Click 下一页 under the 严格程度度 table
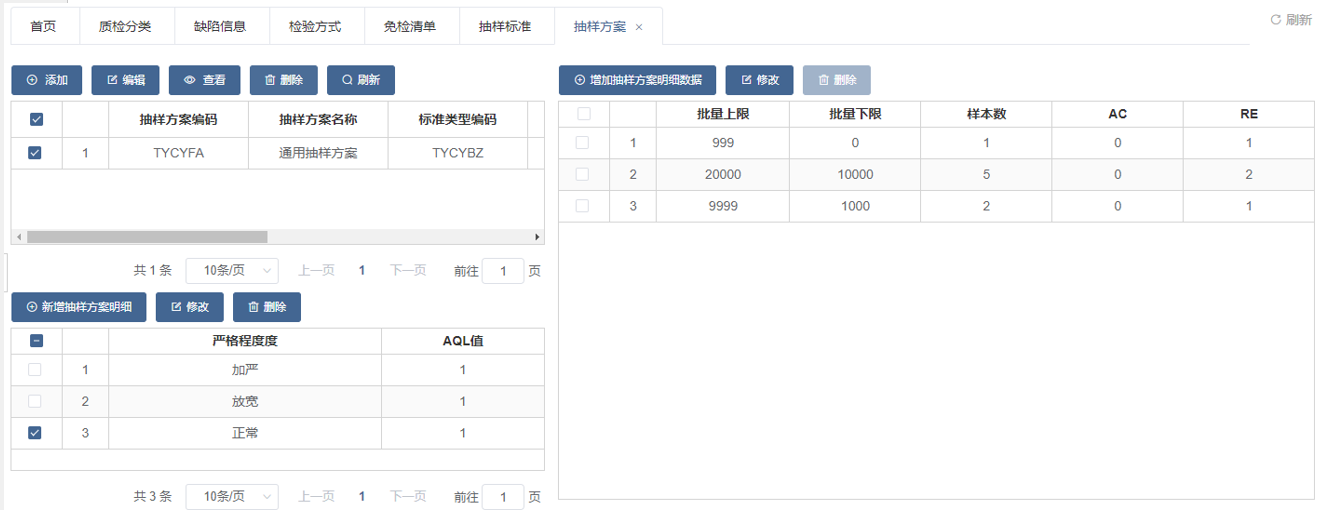Screen dimensions: 1324x510 click(x=408, y=496)
